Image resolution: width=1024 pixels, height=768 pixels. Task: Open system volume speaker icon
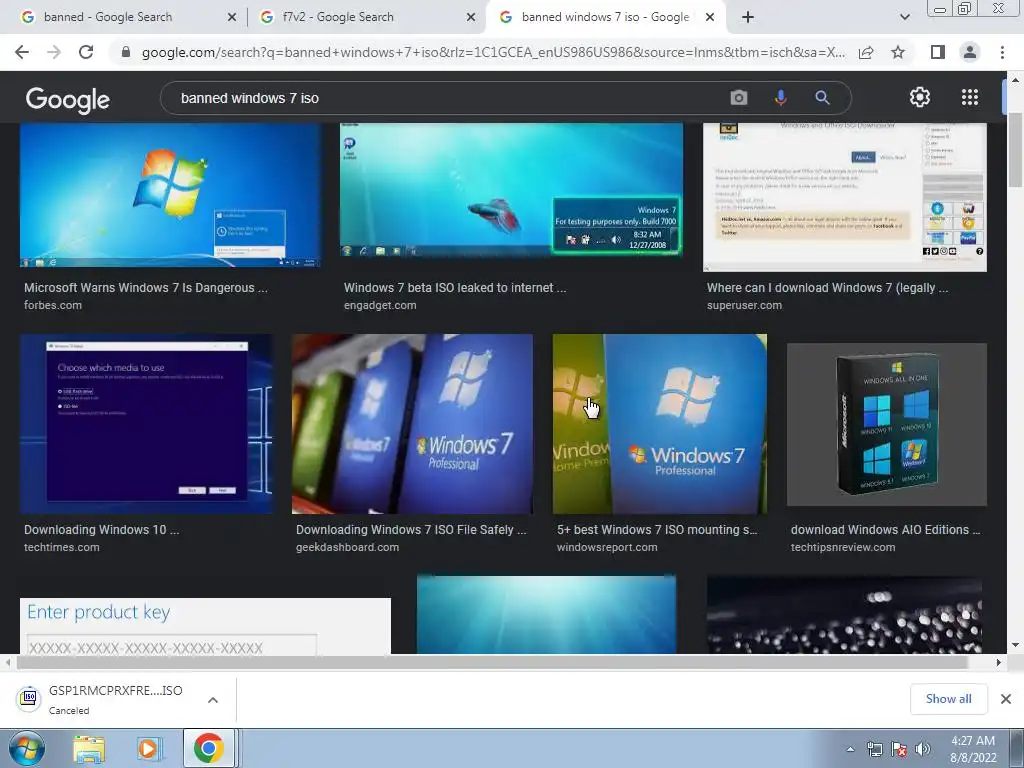point(922,749)
